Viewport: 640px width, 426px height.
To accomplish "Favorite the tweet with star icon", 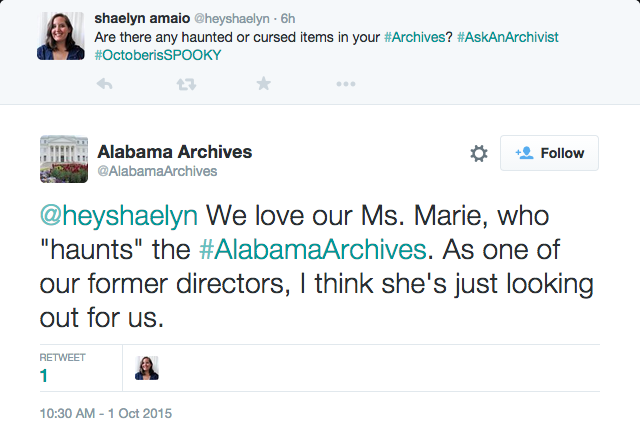I will pyautogui.click(x=264, y=84).
